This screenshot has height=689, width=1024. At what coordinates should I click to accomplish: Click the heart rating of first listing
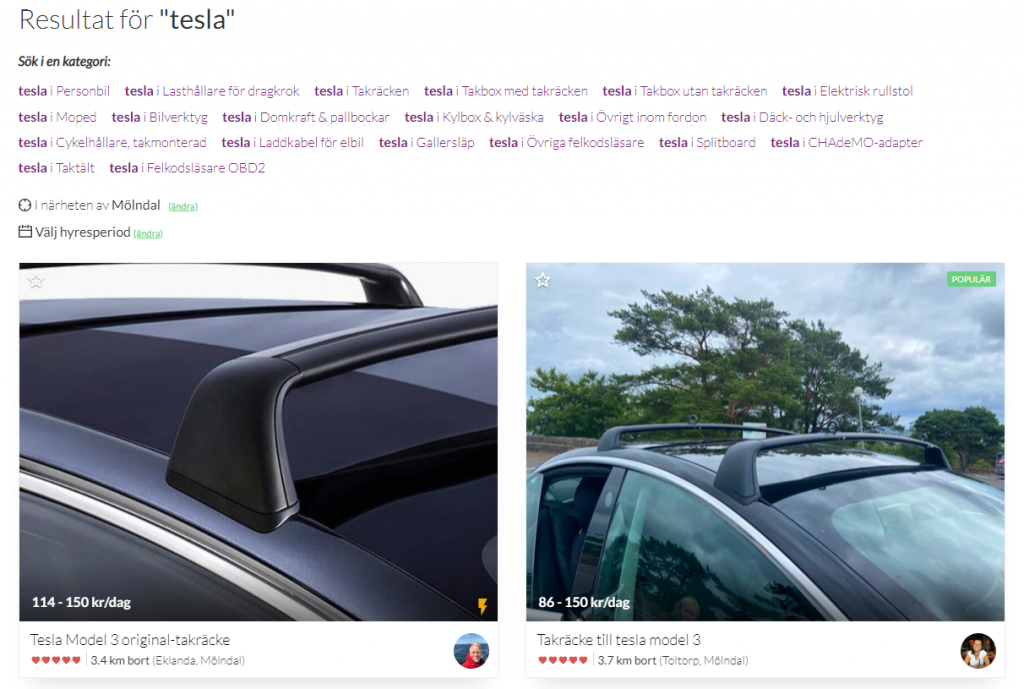(x=56, y=660)
